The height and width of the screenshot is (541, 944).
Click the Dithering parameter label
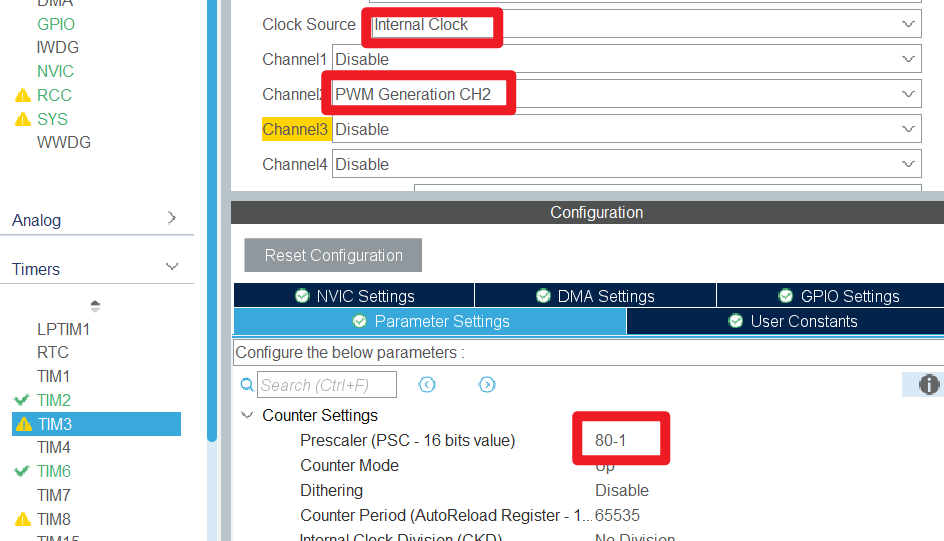click(x=331, y=490)
